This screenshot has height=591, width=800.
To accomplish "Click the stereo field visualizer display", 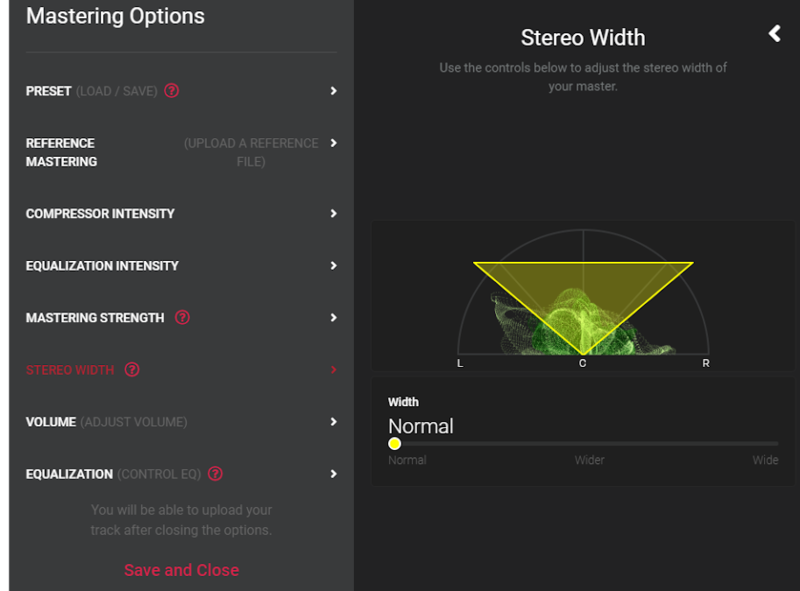I will coord(583,296).
